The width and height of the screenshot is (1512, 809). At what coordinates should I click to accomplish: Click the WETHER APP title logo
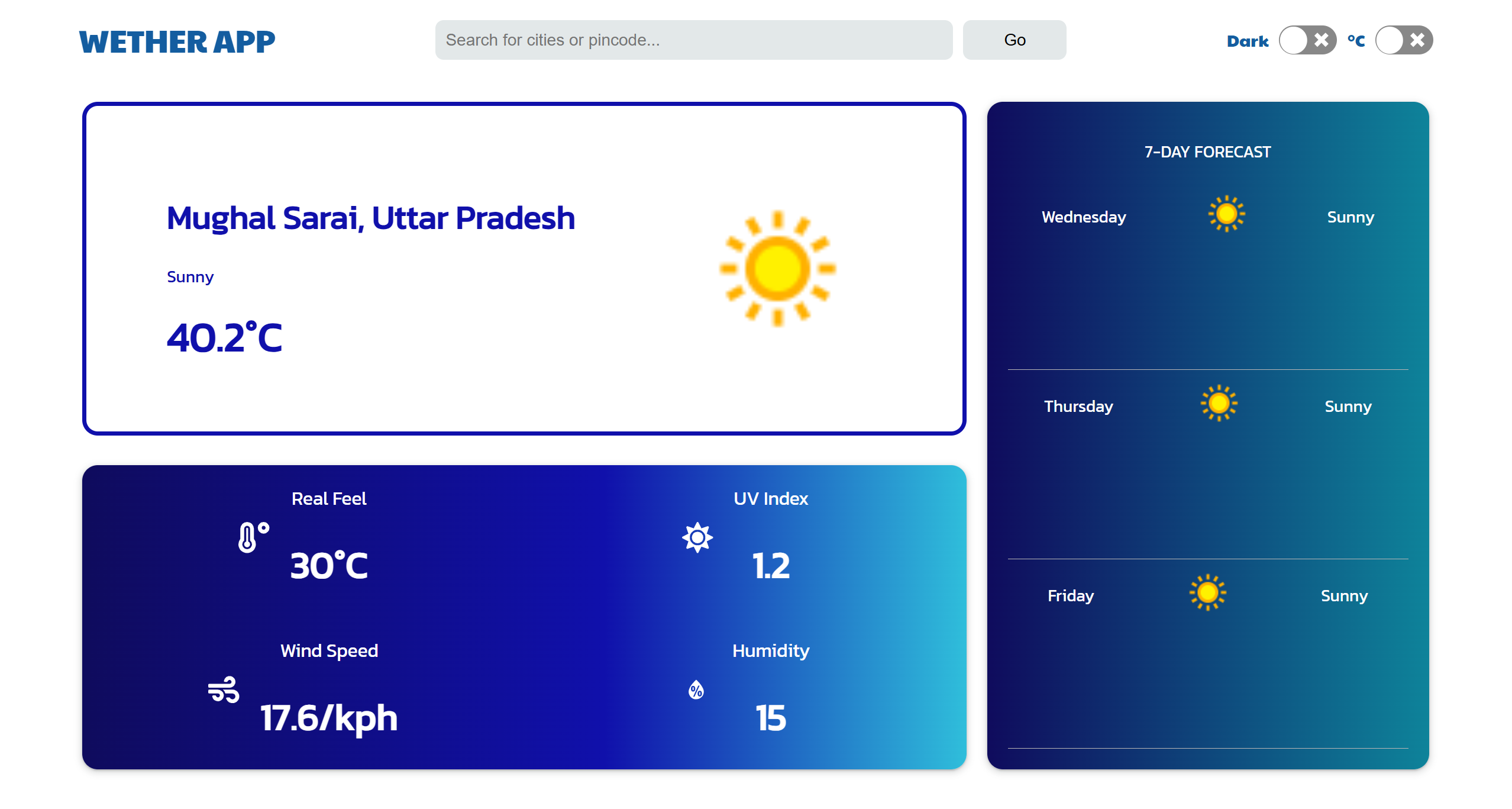[177, 42]
